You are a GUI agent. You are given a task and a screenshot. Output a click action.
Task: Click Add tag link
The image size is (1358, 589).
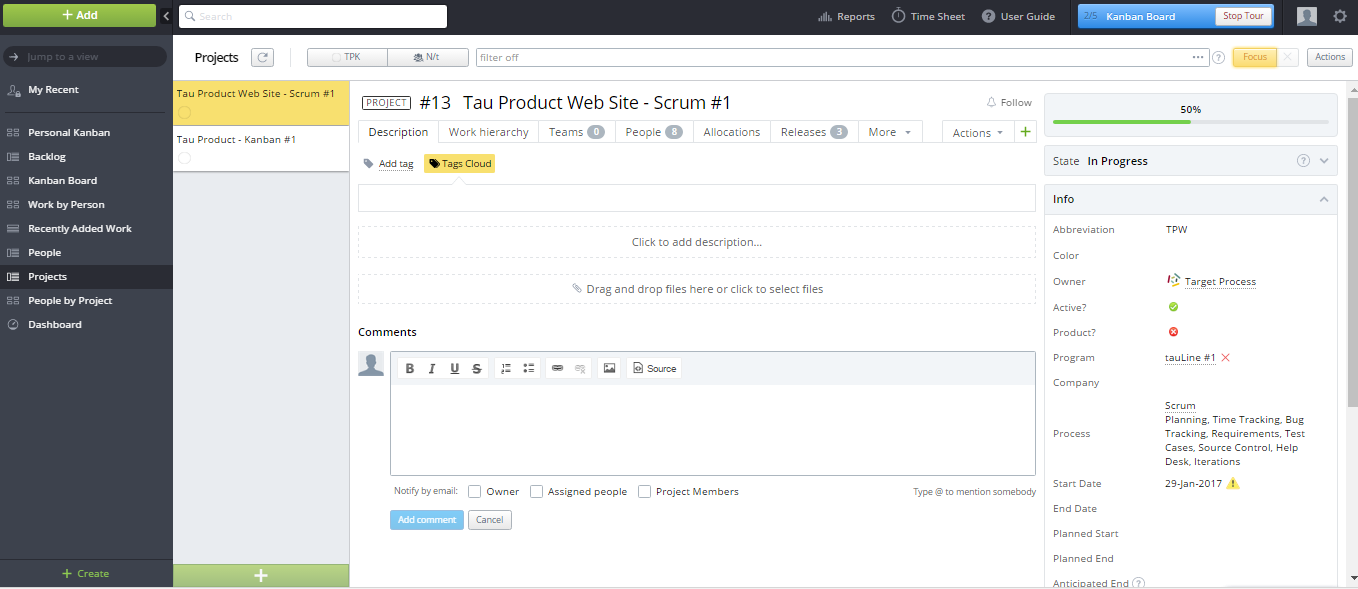click(x=396, y=164)
